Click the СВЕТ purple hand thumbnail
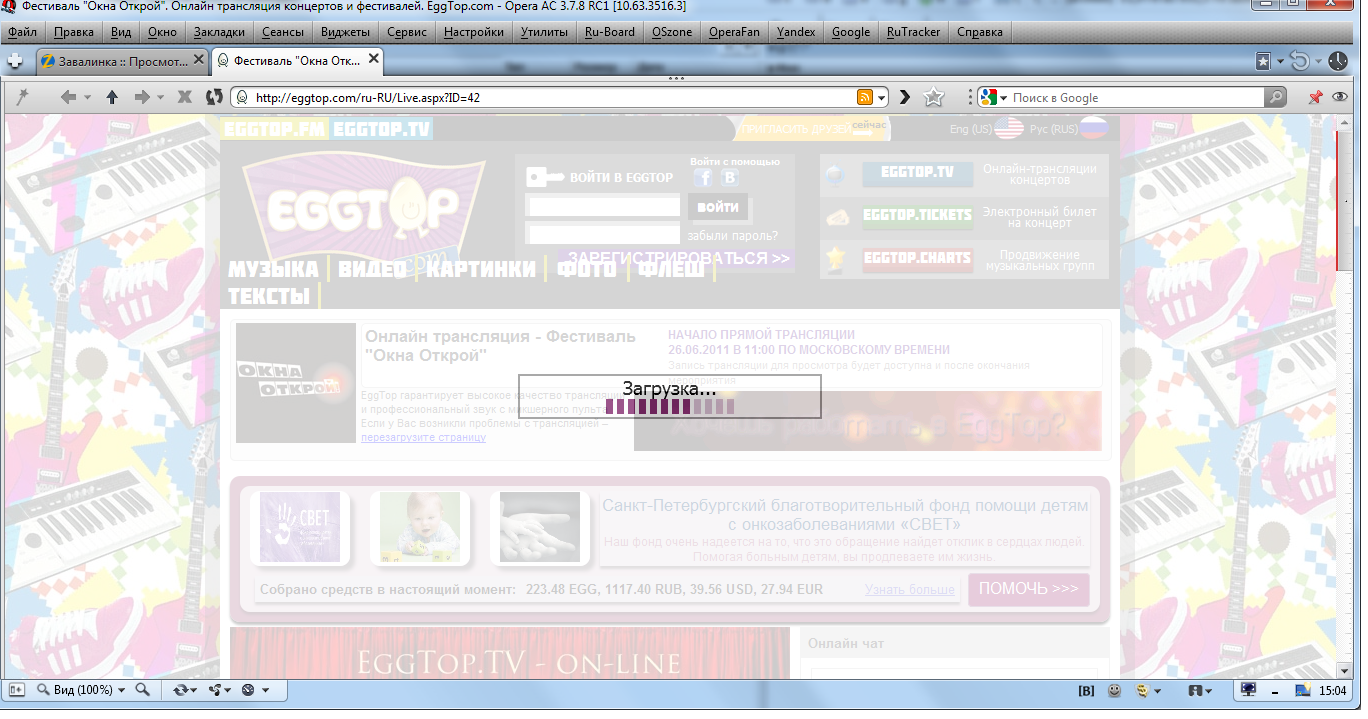Screen dimensions: 1368x719 pyautogui.click(x=300, y=526)
